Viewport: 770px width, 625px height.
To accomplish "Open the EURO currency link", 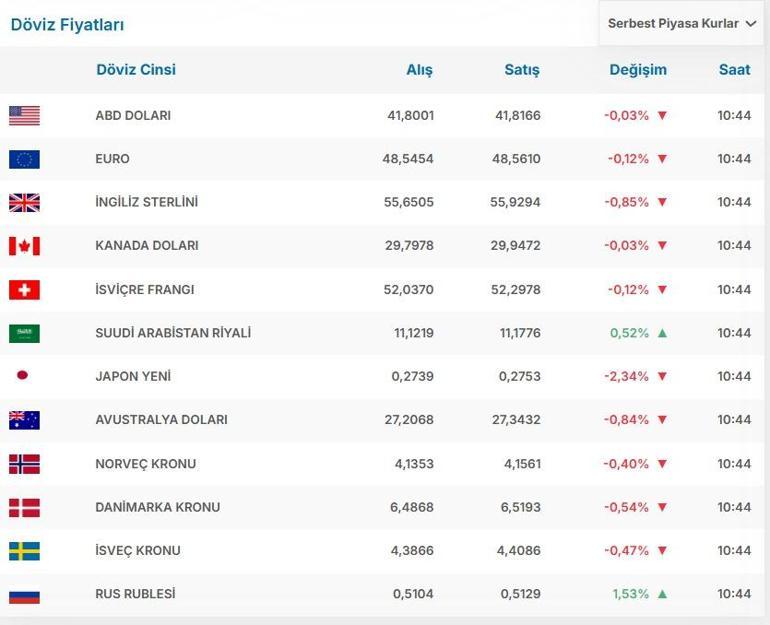I will pyautogui.click(x=112, y=159).
